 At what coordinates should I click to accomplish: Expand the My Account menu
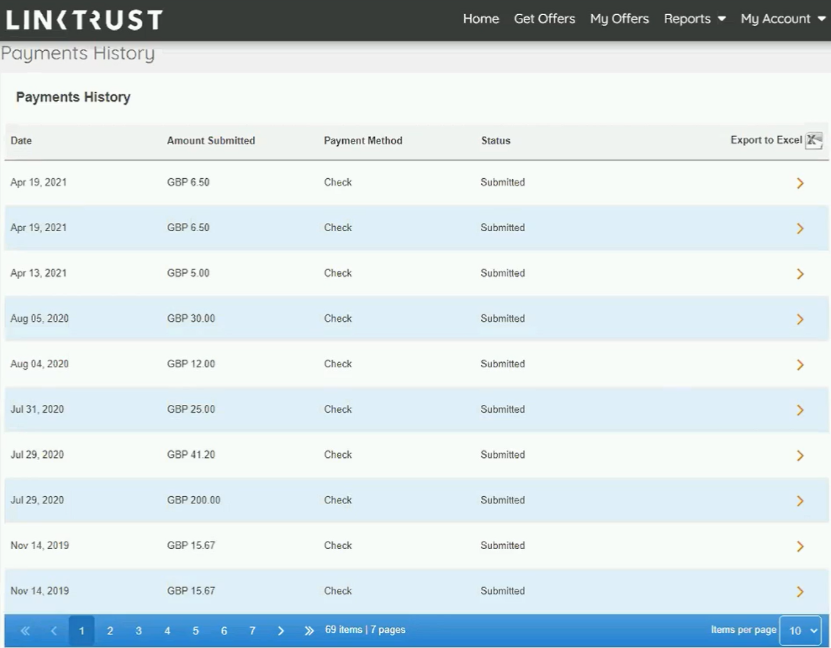point(783,19)
